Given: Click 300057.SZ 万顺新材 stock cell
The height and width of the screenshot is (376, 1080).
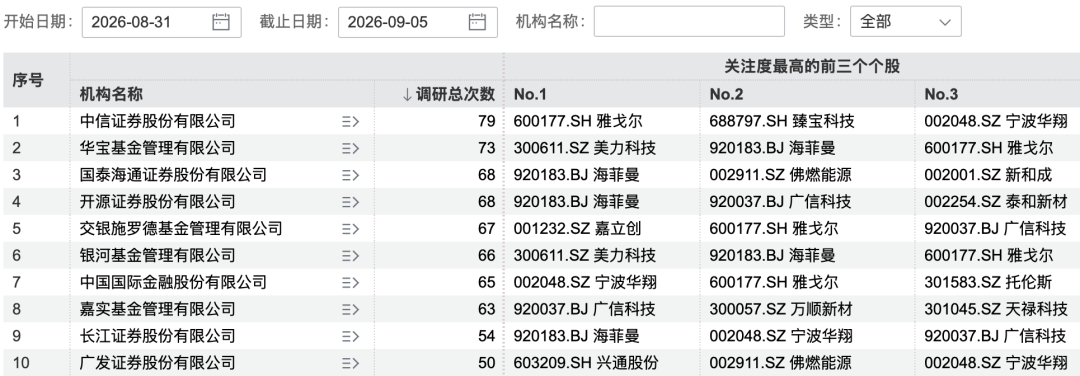Looking at the screenshot, I should (x=781, y=310).
